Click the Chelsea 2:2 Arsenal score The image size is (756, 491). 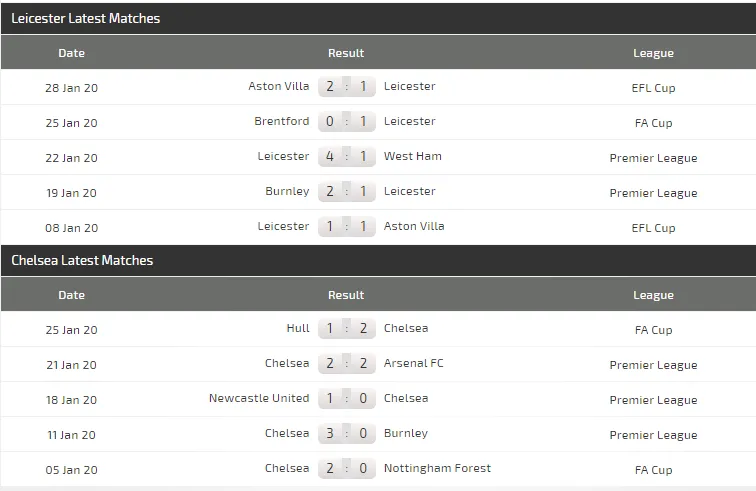pos(346,363)
